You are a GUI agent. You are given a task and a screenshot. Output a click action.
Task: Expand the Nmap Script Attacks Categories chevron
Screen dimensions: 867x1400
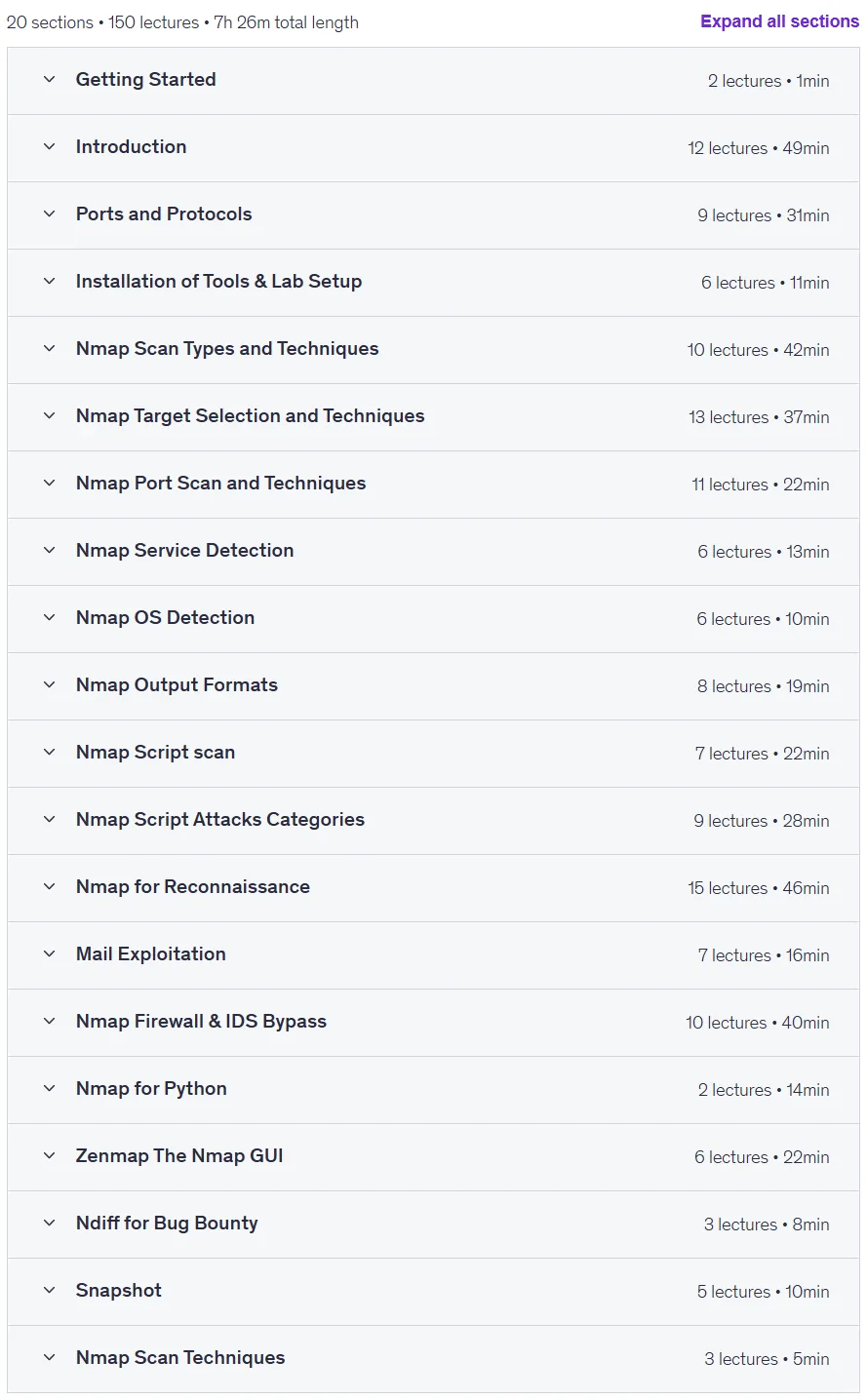(x=50, y=820)
